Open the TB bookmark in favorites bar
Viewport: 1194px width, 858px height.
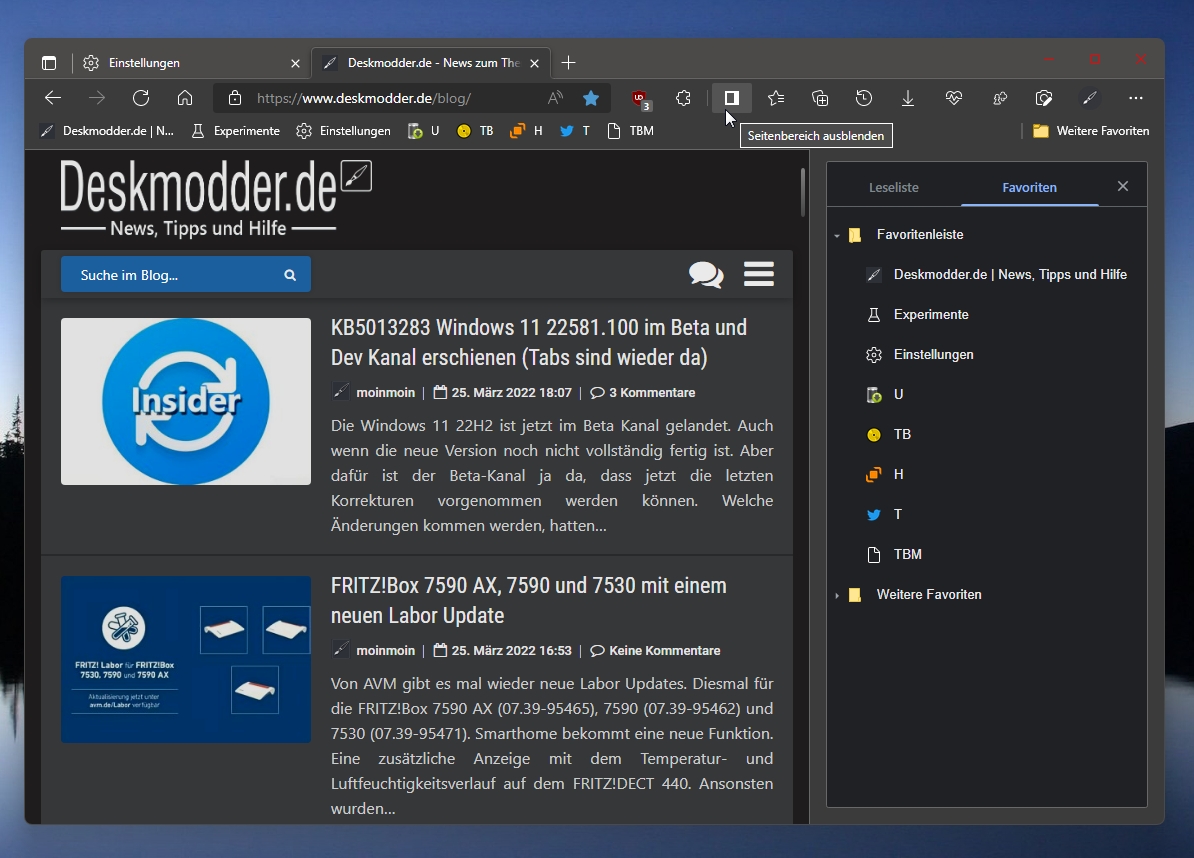pos(475,131)
